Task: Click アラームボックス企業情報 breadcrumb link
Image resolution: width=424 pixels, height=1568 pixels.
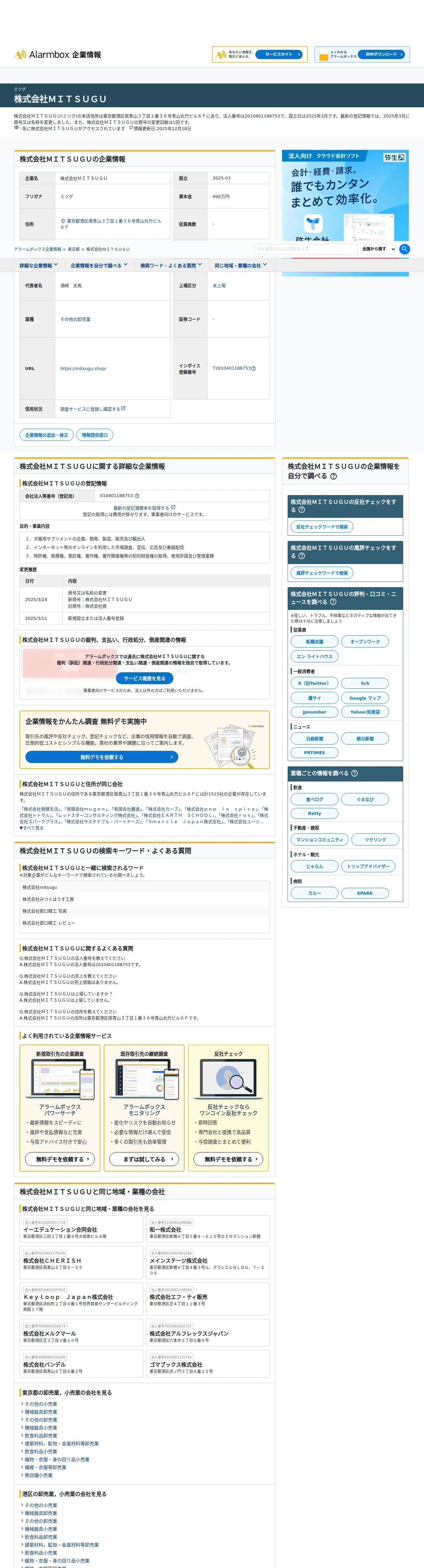Action: (x=38, y=250)
